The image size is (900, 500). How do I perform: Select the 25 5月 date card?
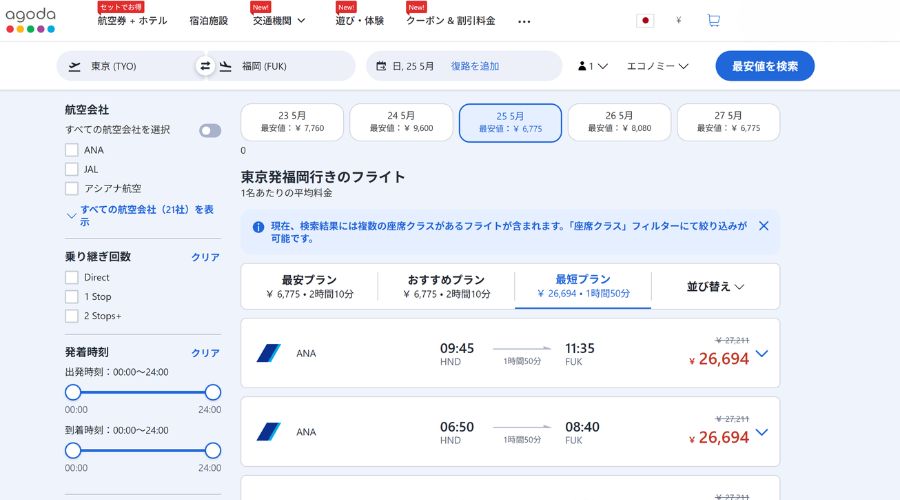point(510,123)
